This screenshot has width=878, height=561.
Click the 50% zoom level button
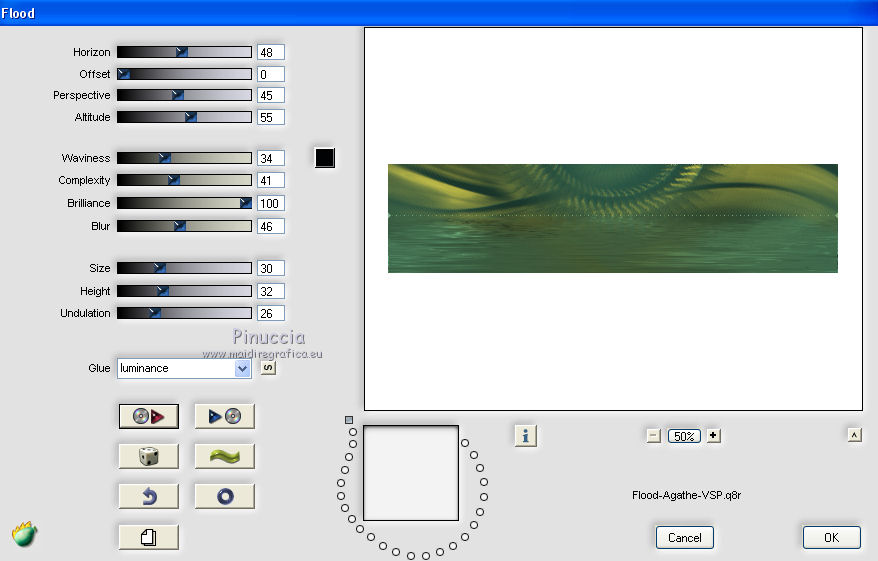coord(684,436)
